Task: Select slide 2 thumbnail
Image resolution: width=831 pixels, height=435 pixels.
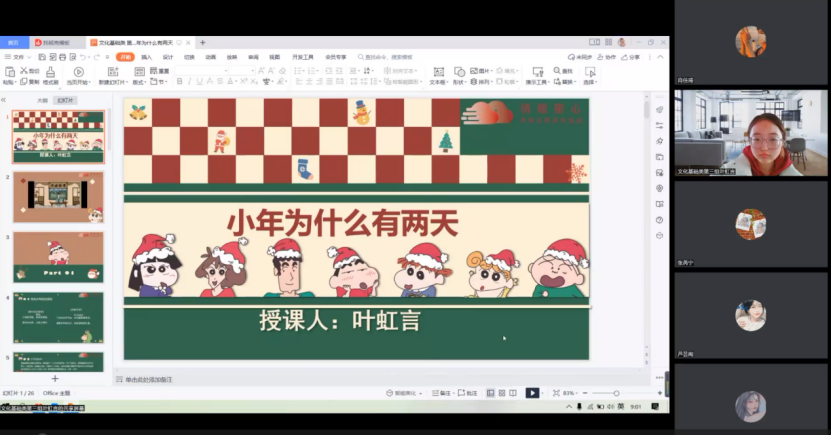Action: pyautogui.click(x=58, y=197)
